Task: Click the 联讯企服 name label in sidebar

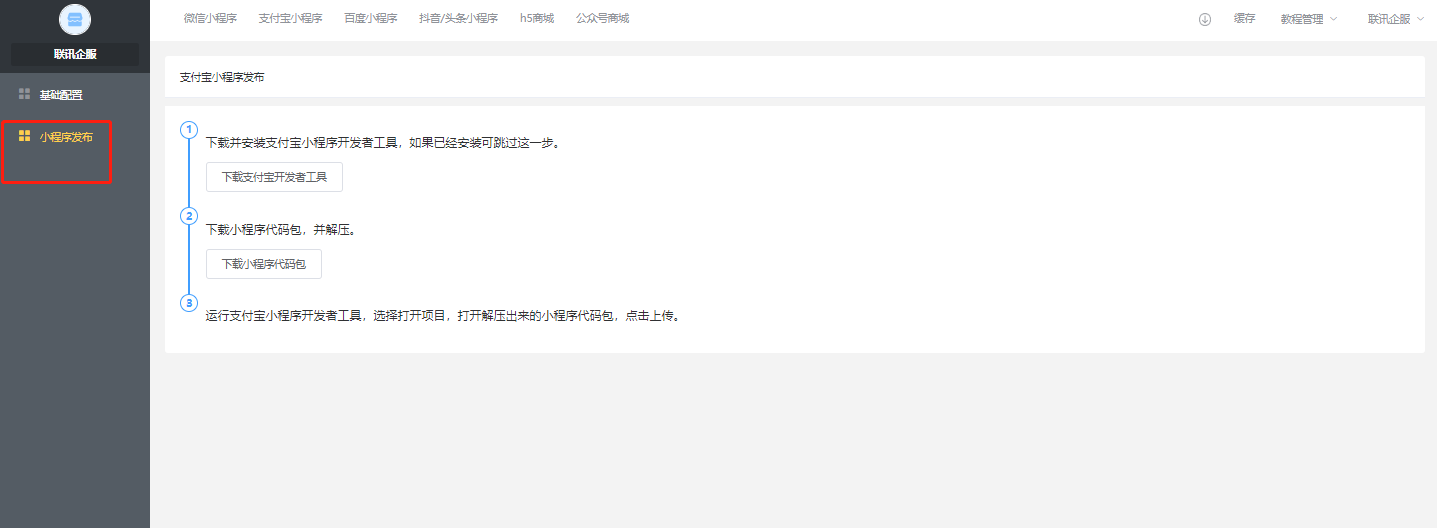Action: pos(75,54)
